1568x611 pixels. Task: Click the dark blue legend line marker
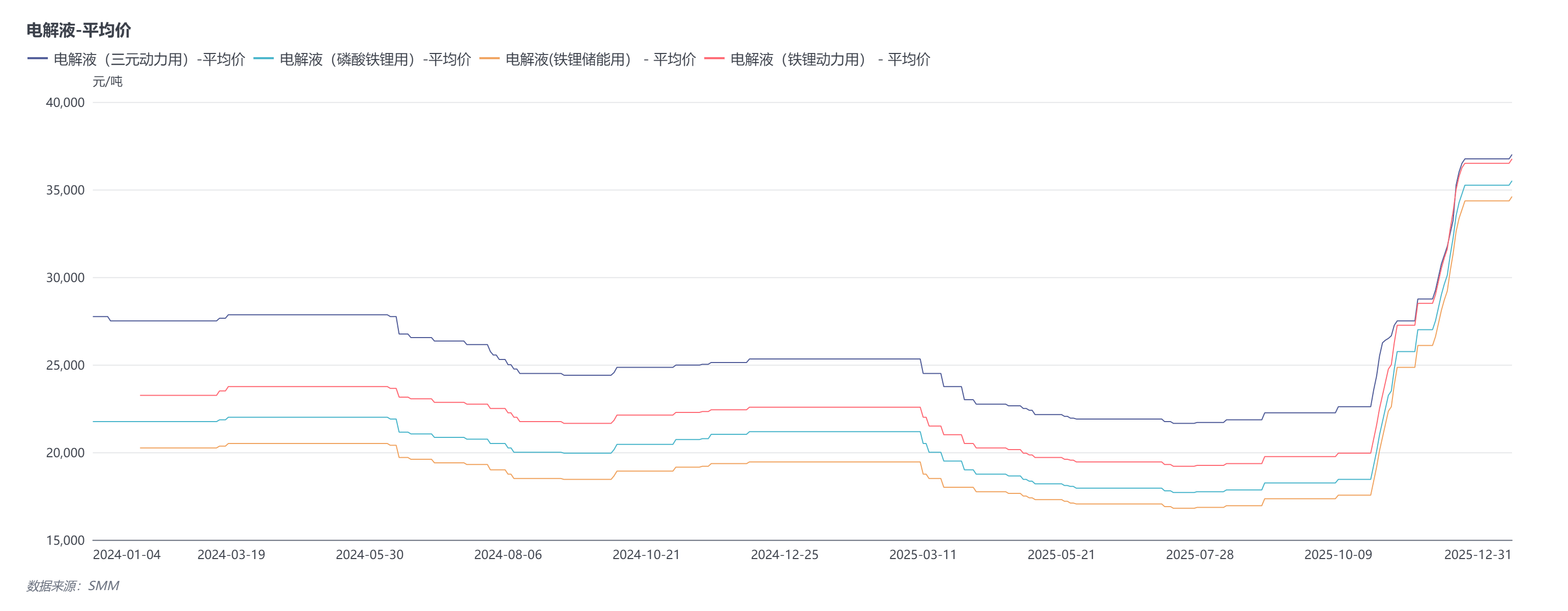38,59
